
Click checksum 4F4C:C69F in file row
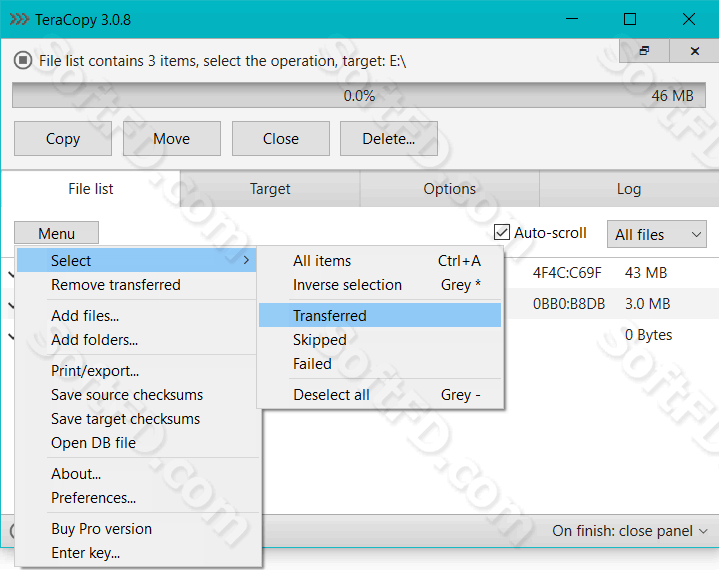[x=567, y=273]
